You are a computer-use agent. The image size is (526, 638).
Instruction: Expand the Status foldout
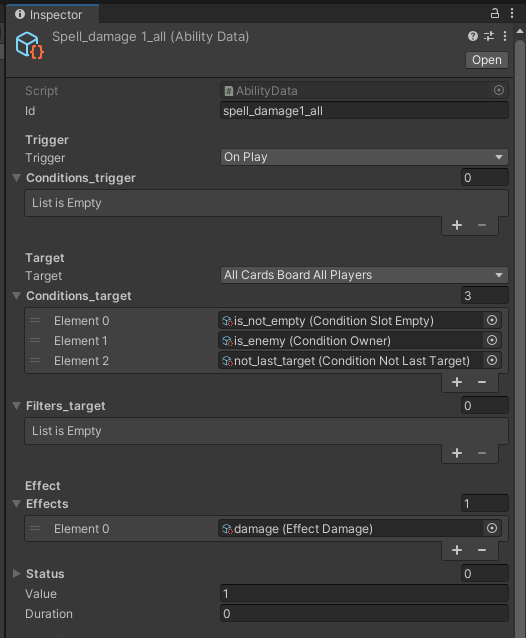click(x=17, y=574)
